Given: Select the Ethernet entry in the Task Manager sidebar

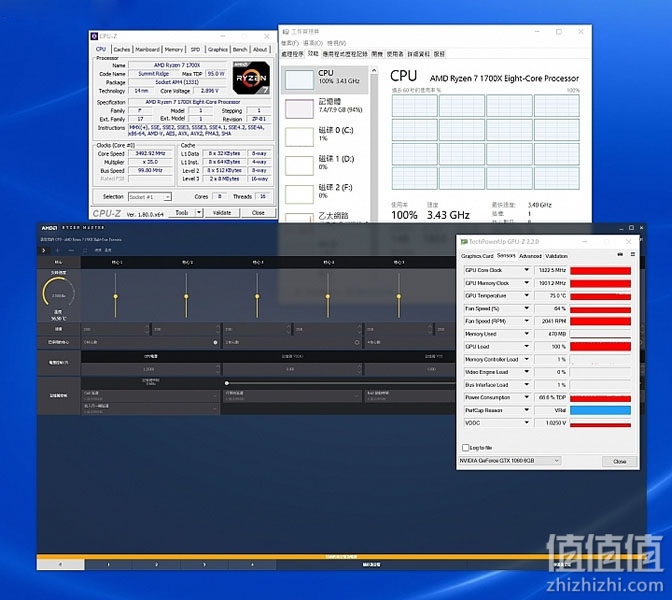Looking at the screenshot, I should coord(325,216).
